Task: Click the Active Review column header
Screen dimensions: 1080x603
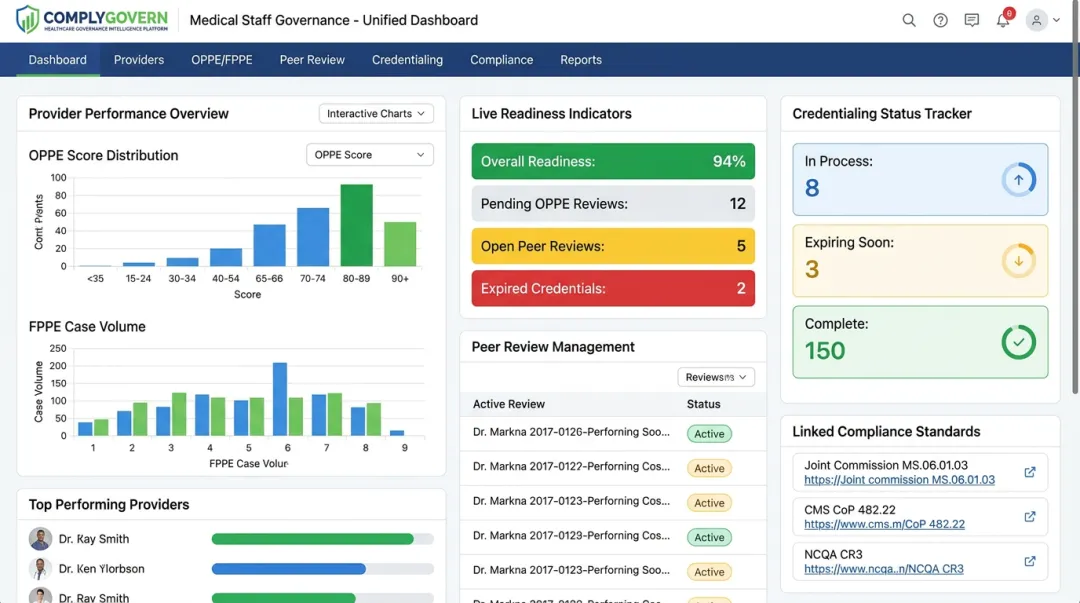Action: coord(508,405)
